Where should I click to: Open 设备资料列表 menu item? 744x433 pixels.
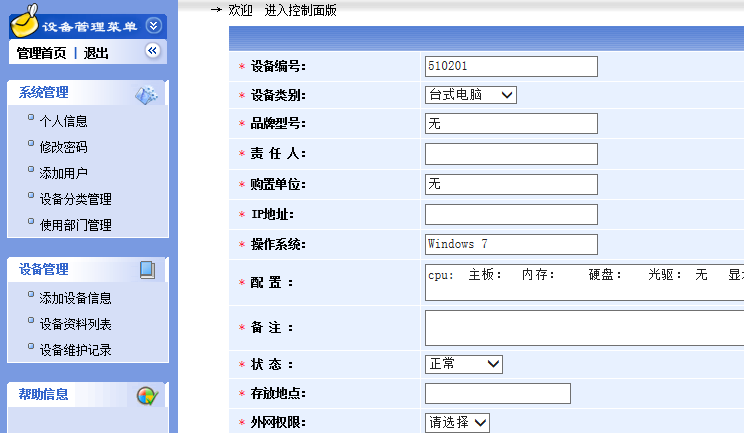(x=75, y=324)
